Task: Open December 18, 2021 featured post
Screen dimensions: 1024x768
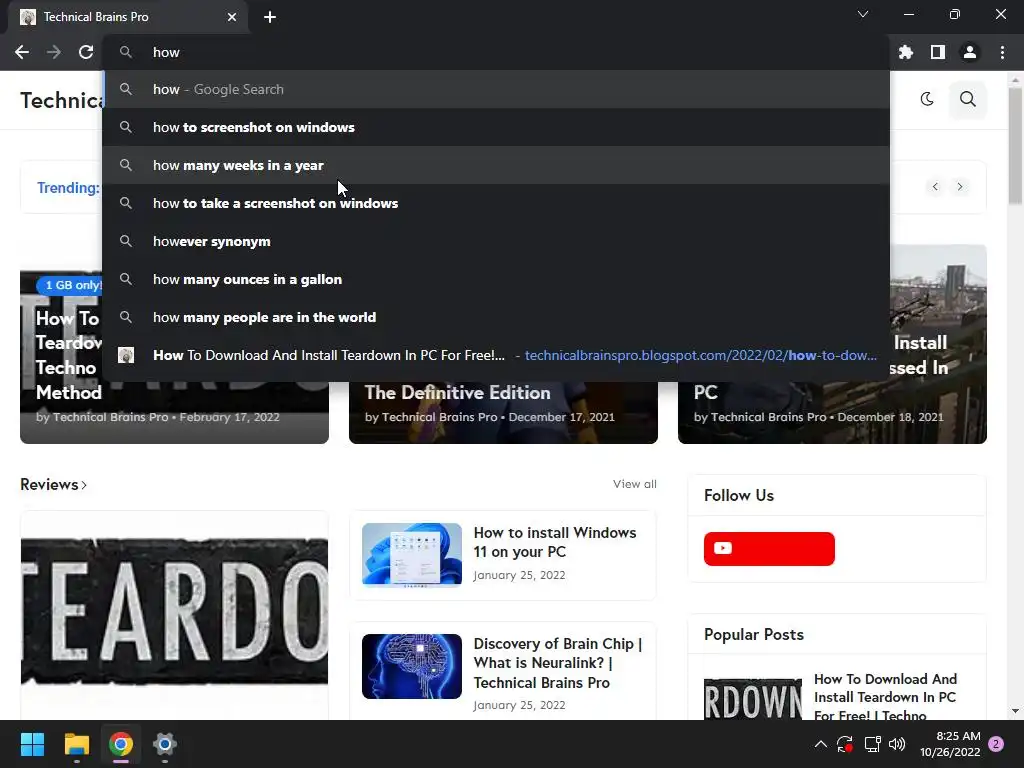Action: [833, 411]
